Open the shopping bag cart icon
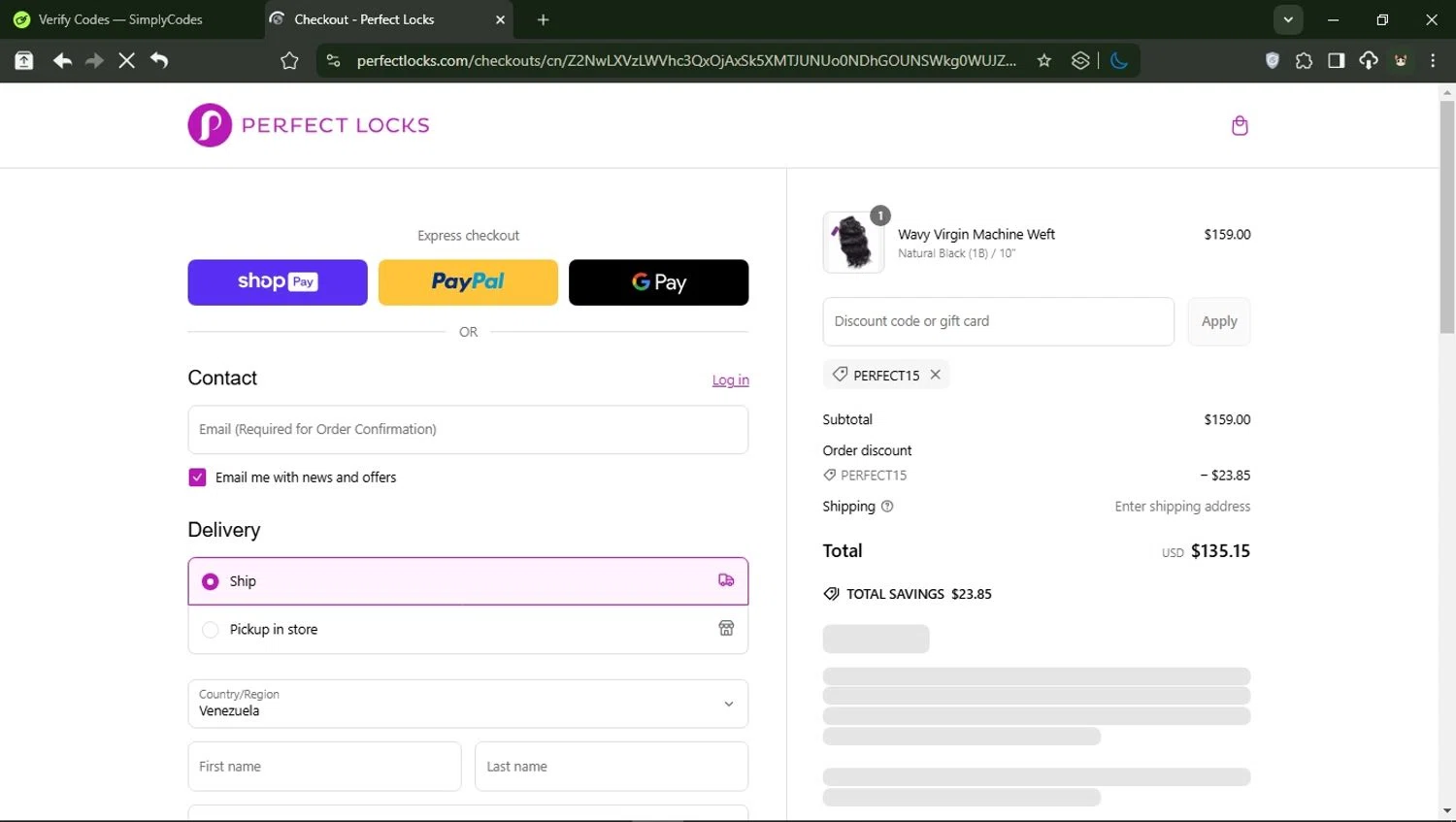This screenshot has height=822, width=1456. coord(1240,125)
